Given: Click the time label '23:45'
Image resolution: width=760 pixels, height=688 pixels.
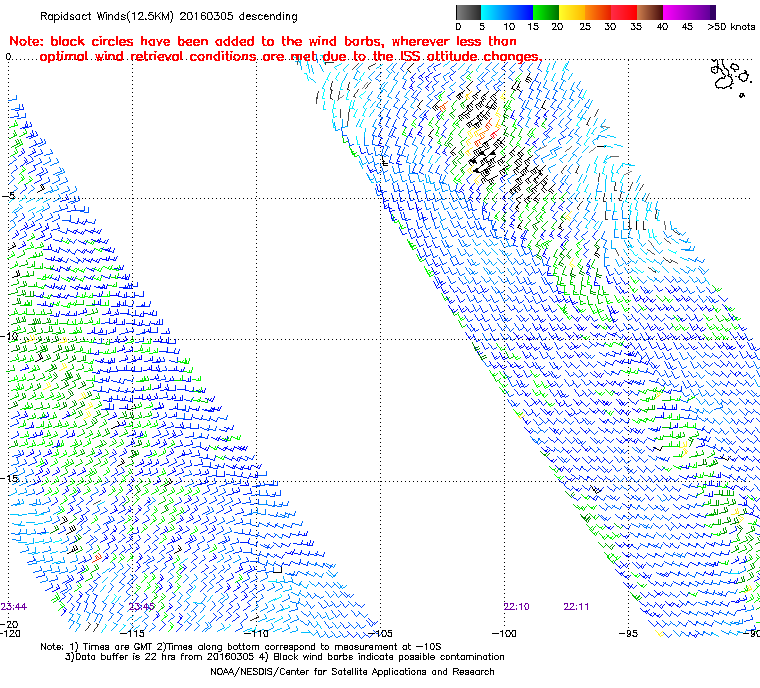Looking at the screenshot, I should (x=142, y=607).
